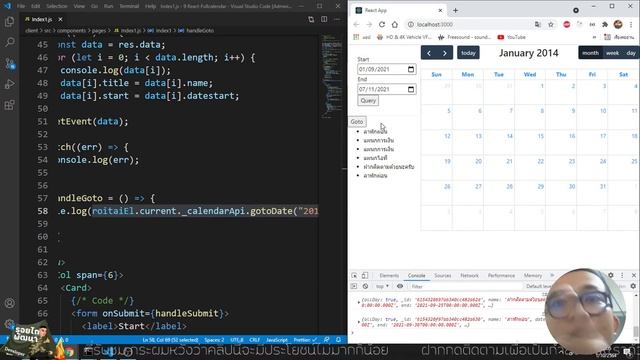
Task: Switch calendar to week view
Action: point(612,53)
